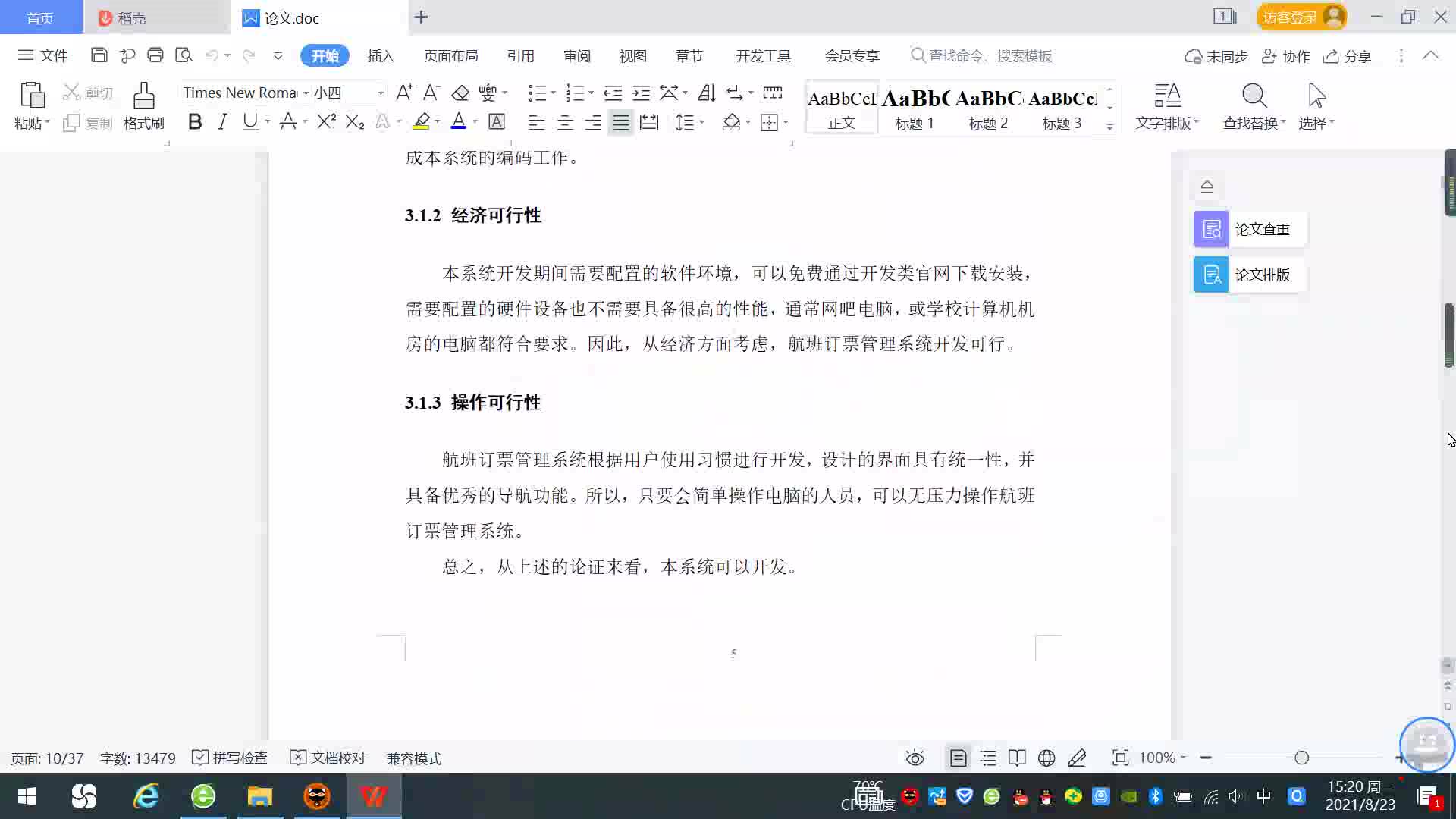Click 访客登录 login button
The image size is (1456, 819).
[1301, 17]
